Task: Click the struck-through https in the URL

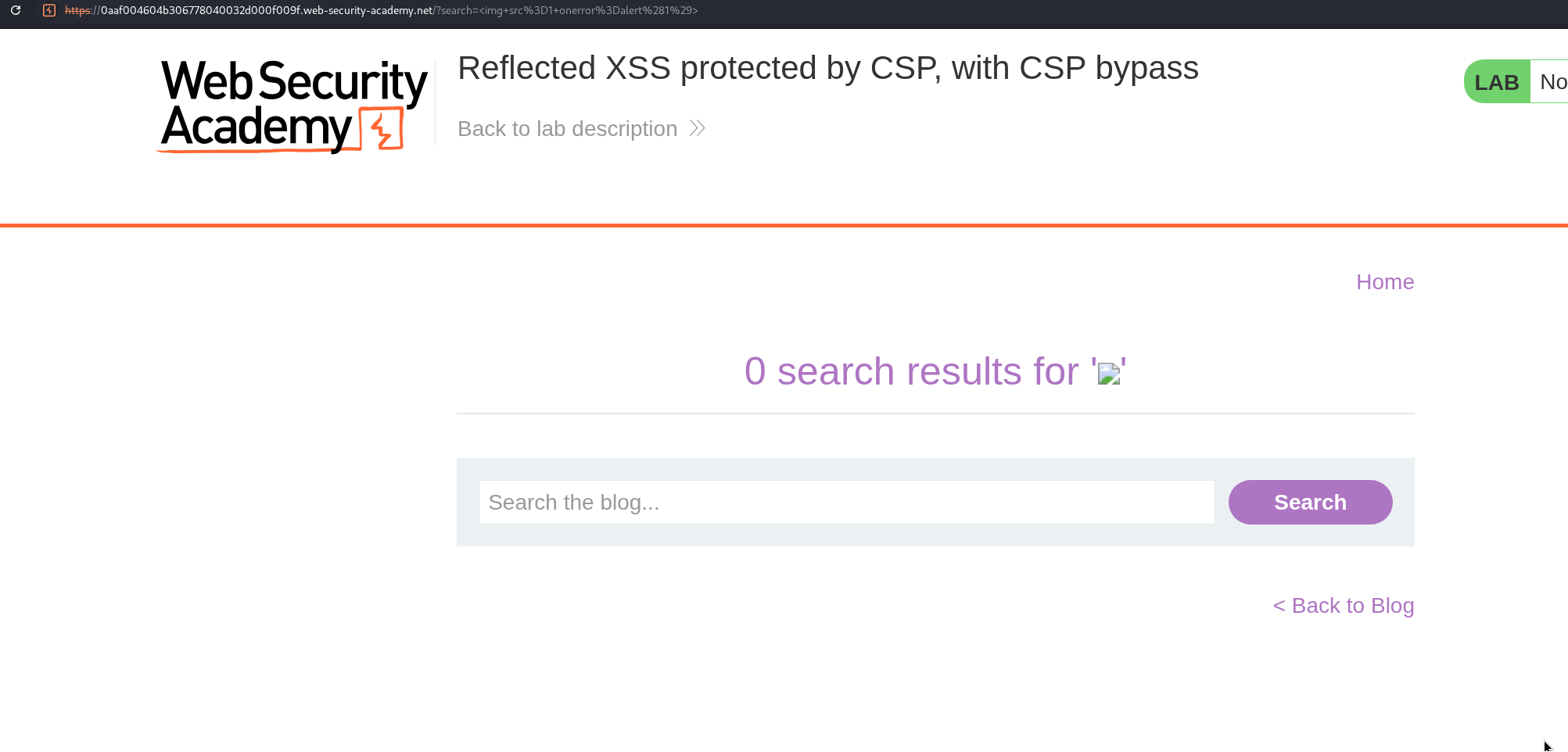Action: click(77, 10)
